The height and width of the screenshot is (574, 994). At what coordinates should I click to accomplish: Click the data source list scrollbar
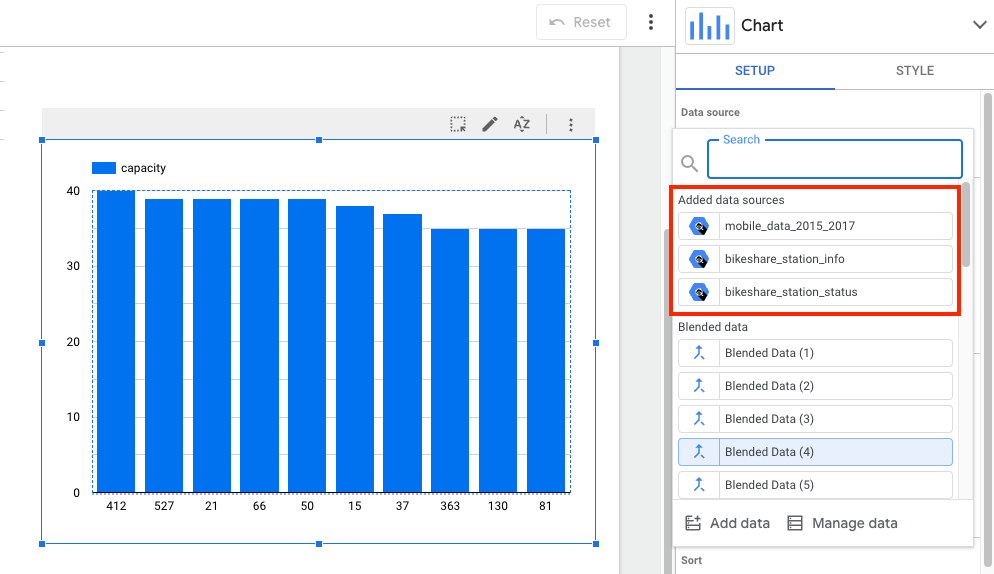pyautogui.click(x=965, y=225)
